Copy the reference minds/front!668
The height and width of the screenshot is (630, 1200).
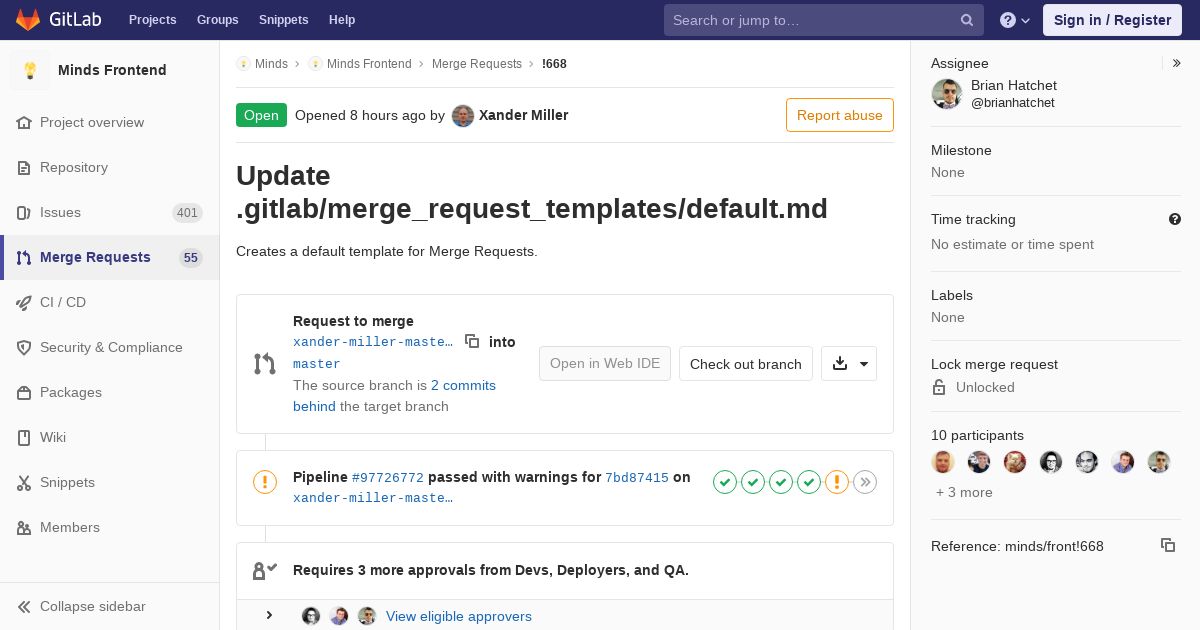(x=1168, y=545)
